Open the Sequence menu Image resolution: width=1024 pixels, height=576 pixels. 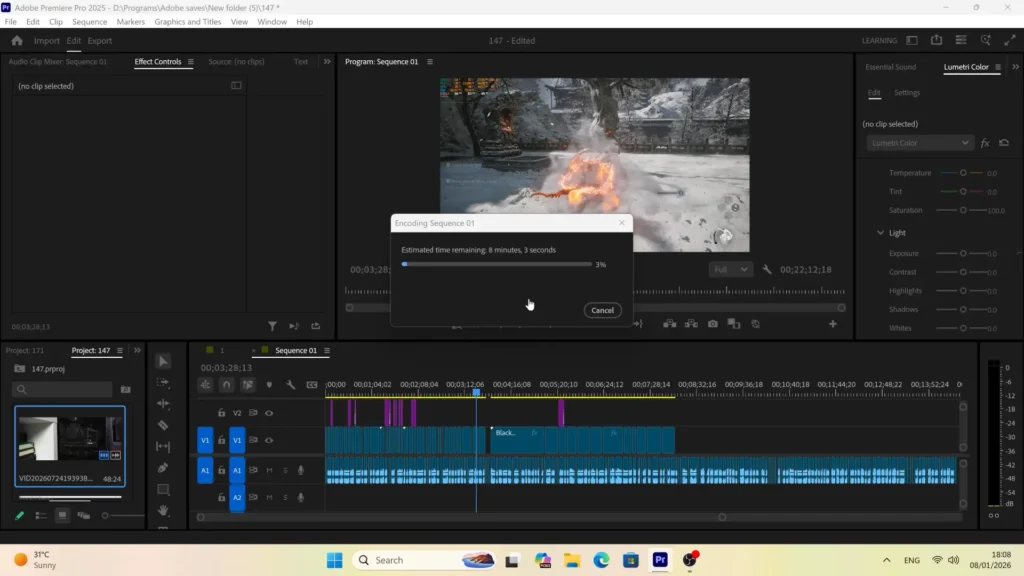point(89,22)
